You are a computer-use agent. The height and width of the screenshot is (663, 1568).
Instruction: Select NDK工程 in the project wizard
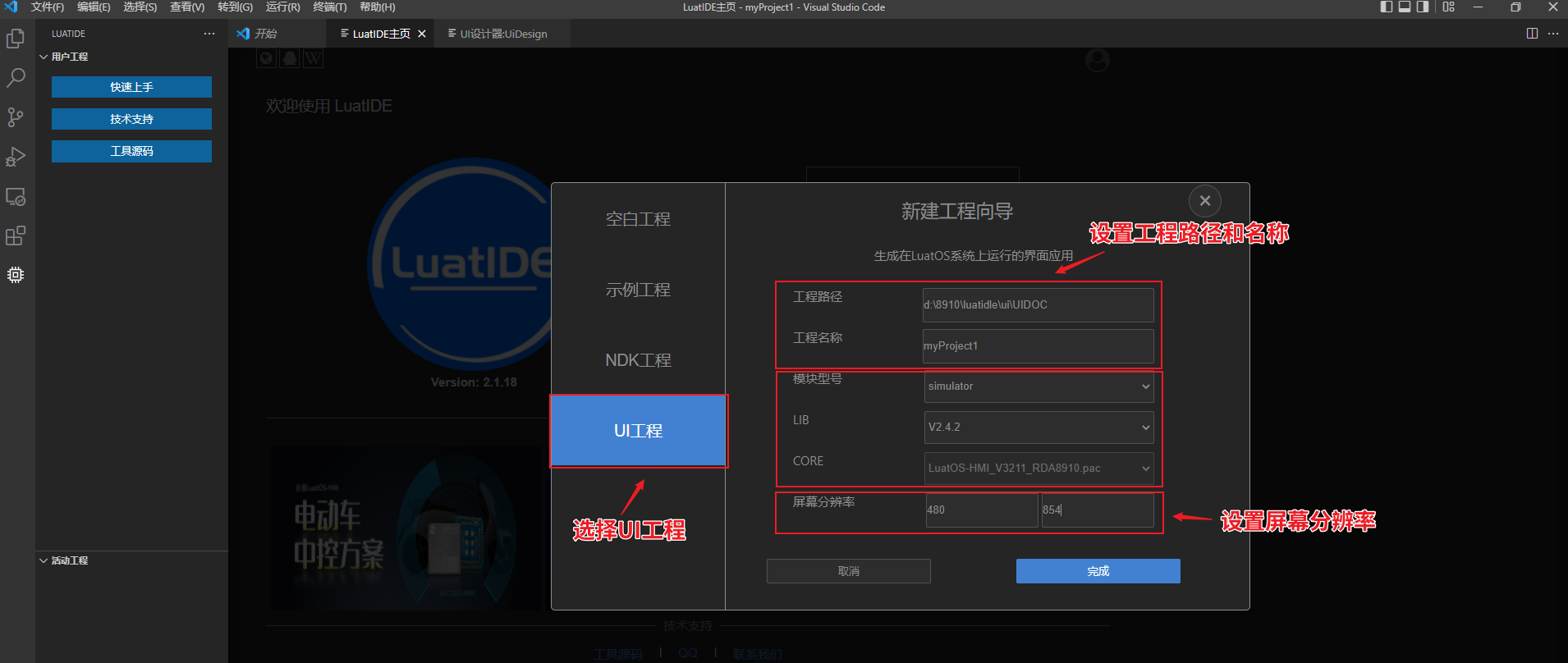(638, 360)
